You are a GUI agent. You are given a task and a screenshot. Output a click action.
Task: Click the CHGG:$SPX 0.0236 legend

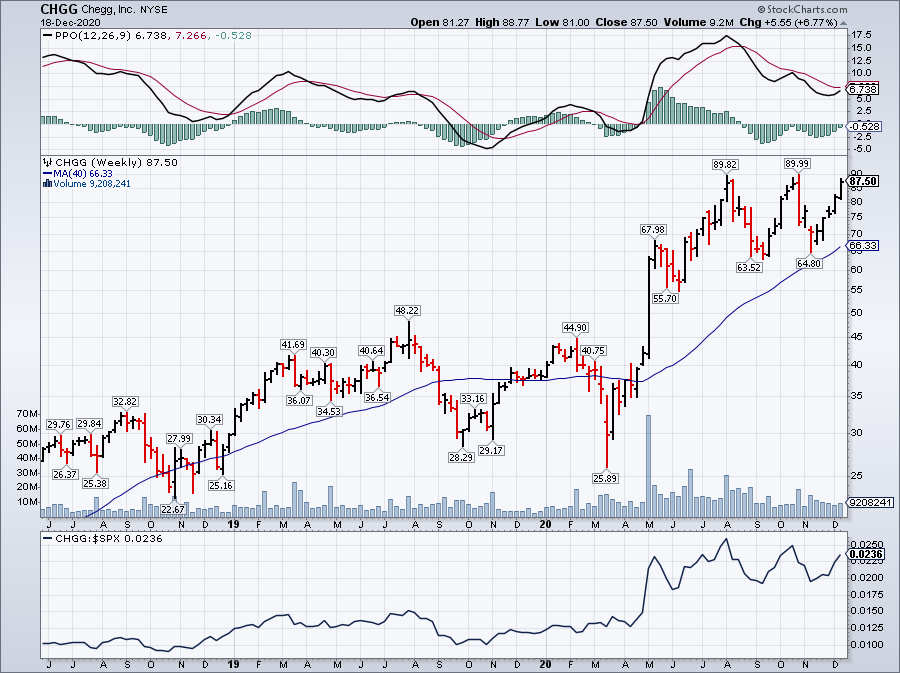click(109, 538)
